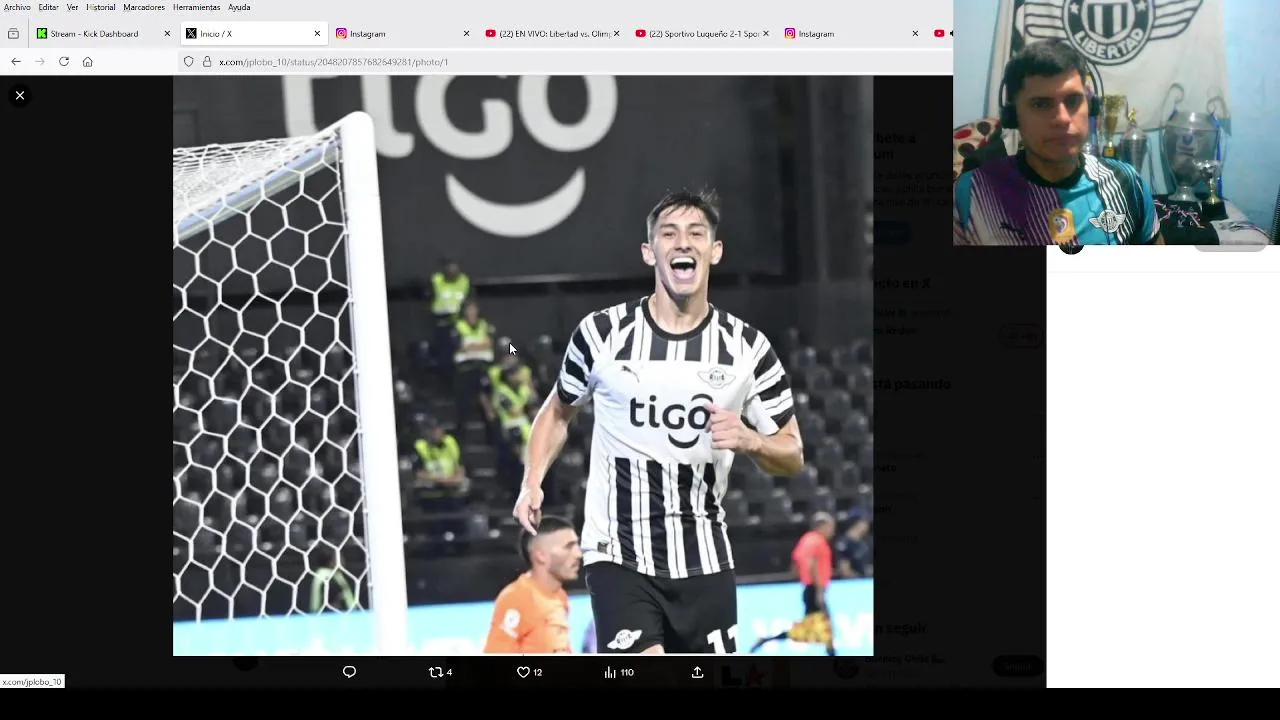Click the browser home icon

(88, 62)
